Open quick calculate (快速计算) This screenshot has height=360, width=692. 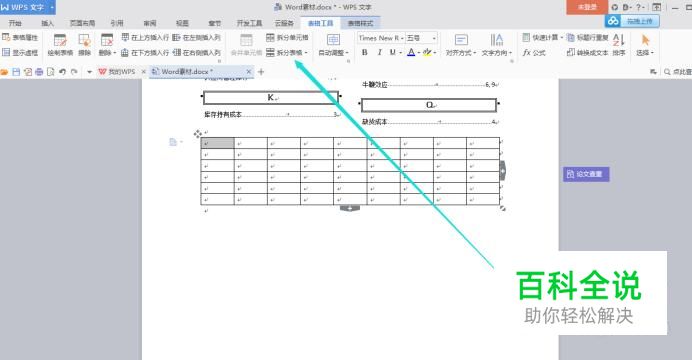[542, 38]
